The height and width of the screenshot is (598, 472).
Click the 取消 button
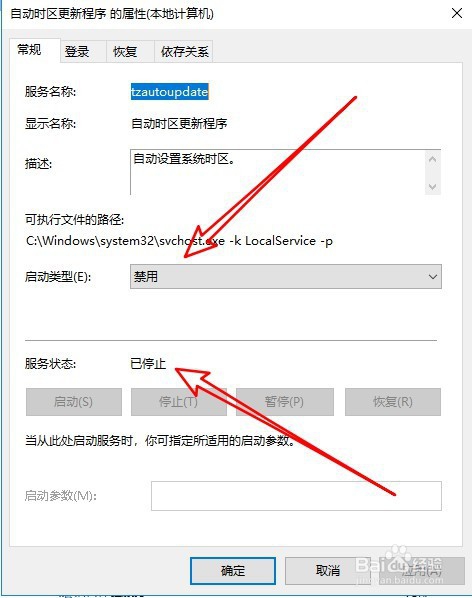tap(328, 571)
